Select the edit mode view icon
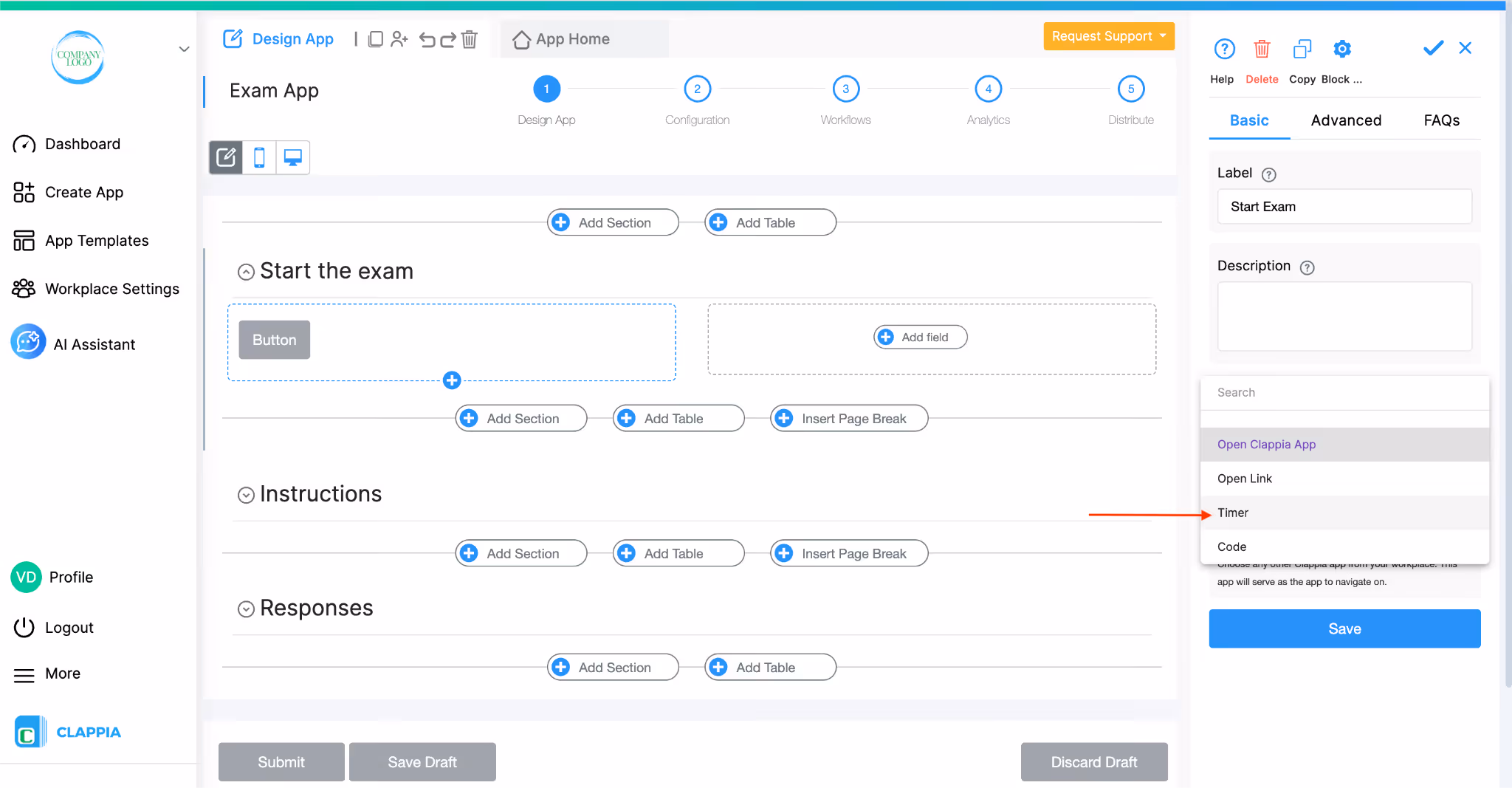Viewport: 1512px width, 788px height. 226,157
